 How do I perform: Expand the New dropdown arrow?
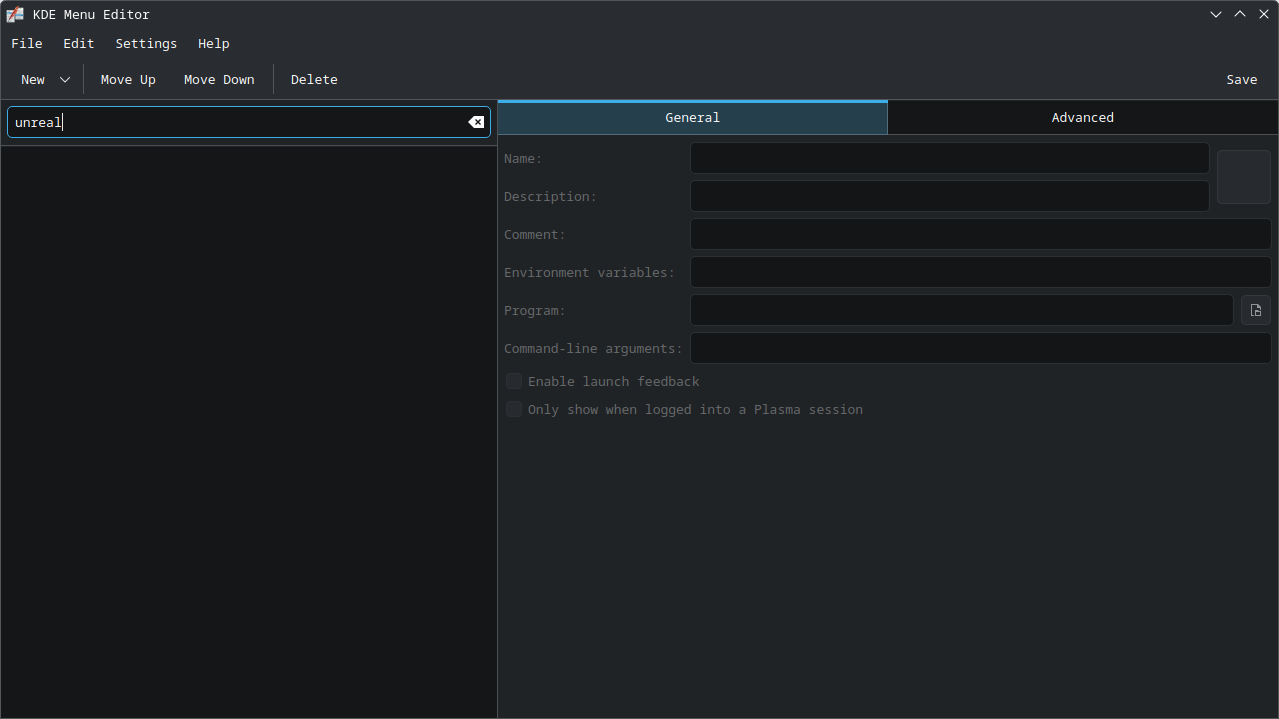tap(65, 79)
